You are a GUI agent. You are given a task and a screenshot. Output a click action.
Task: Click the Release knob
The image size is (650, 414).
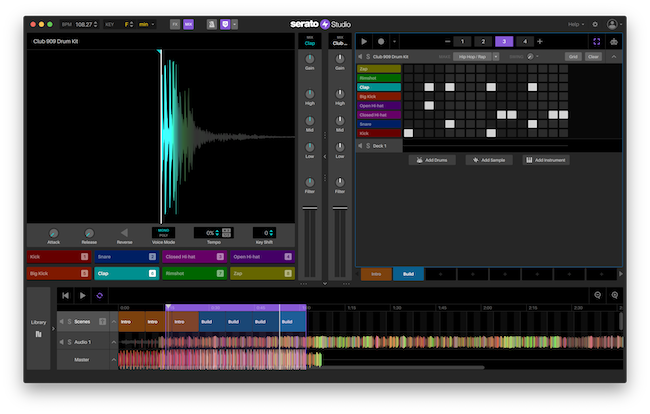point(89,233)
